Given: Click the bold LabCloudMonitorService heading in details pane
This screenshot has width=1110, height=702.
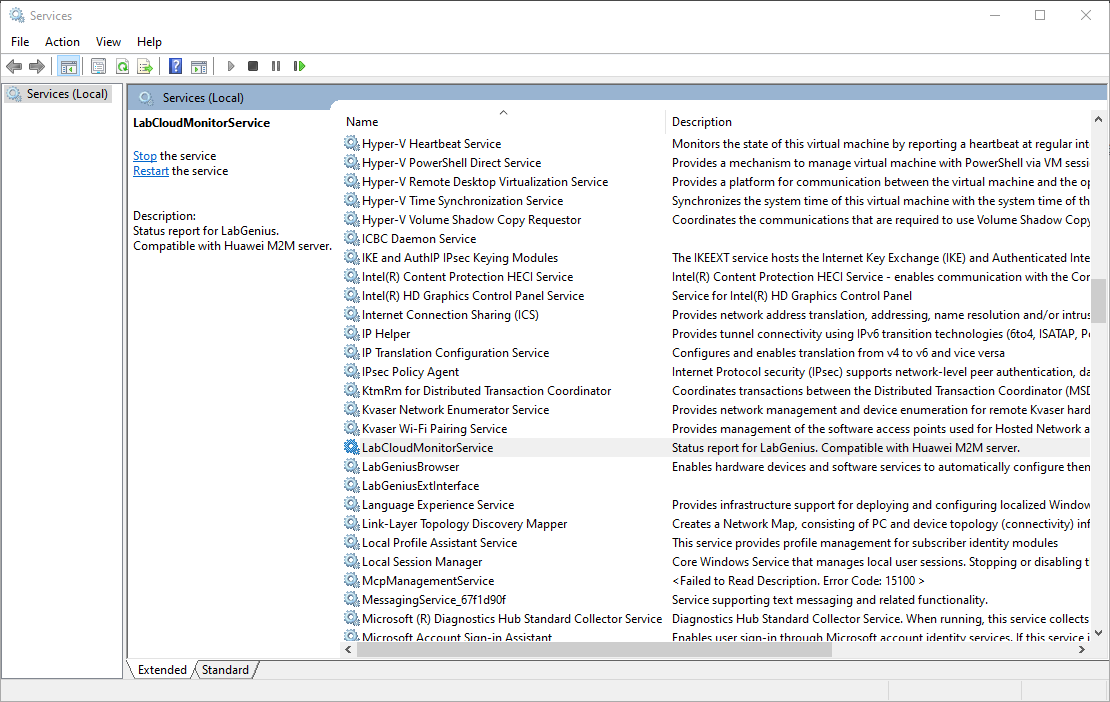Looking at the screenshot, I should click(x=202, y=122).
